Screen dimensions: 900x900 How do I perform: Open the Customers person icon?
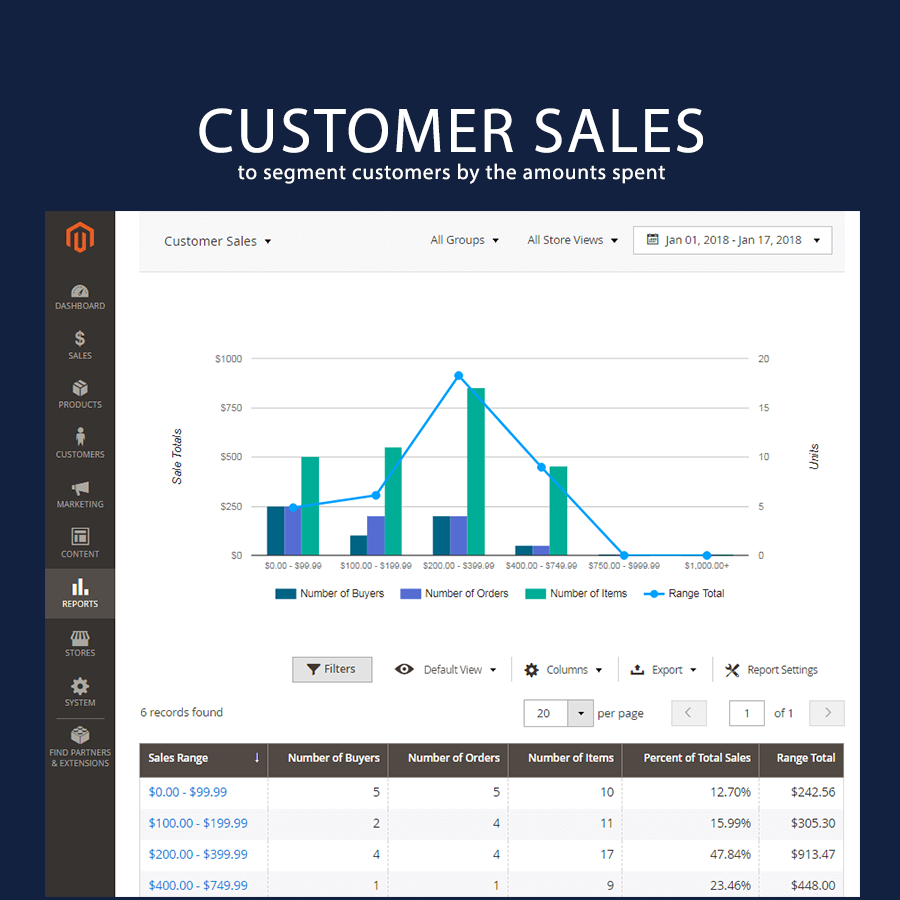[80, 437]
